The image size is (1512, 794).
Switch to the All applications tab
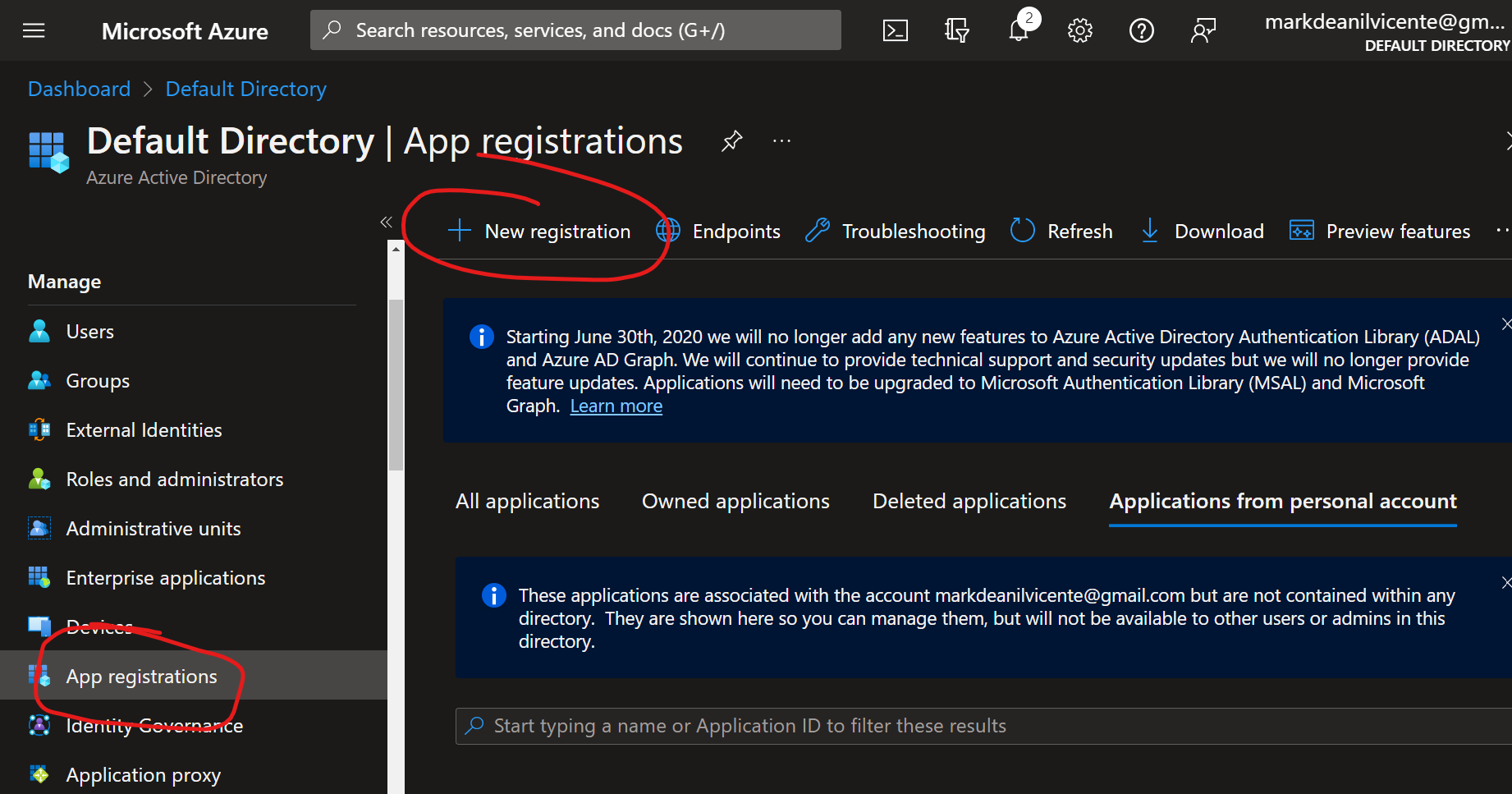pyautogui.click(x=528, y=501)
